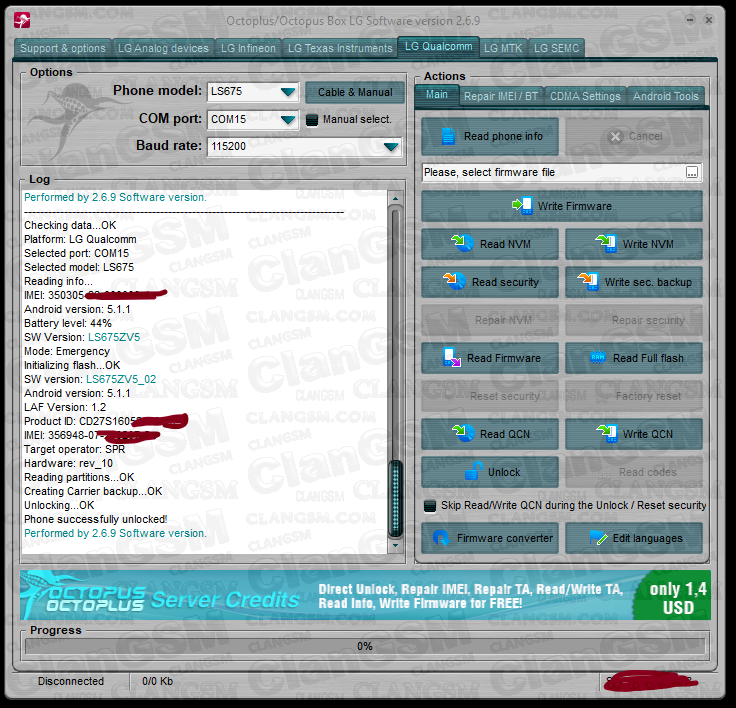Click the Cancel X icon

coord(615,137)
